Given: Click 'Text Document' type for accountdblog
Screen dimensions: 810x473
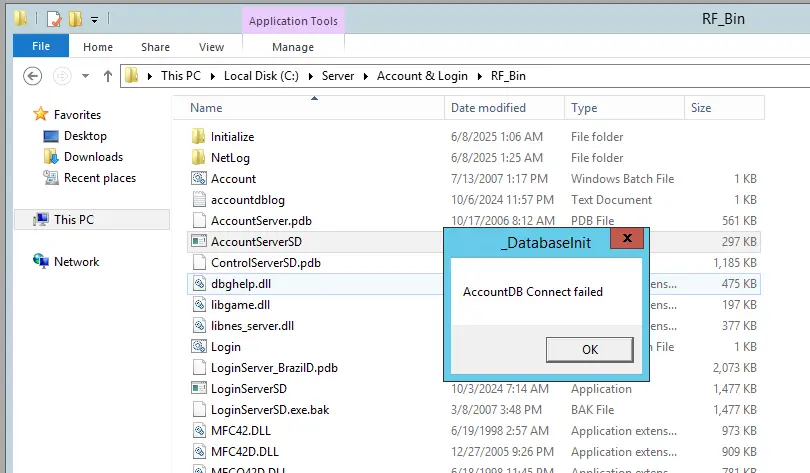Looking at the screenshot, I should tap(611, 200).
